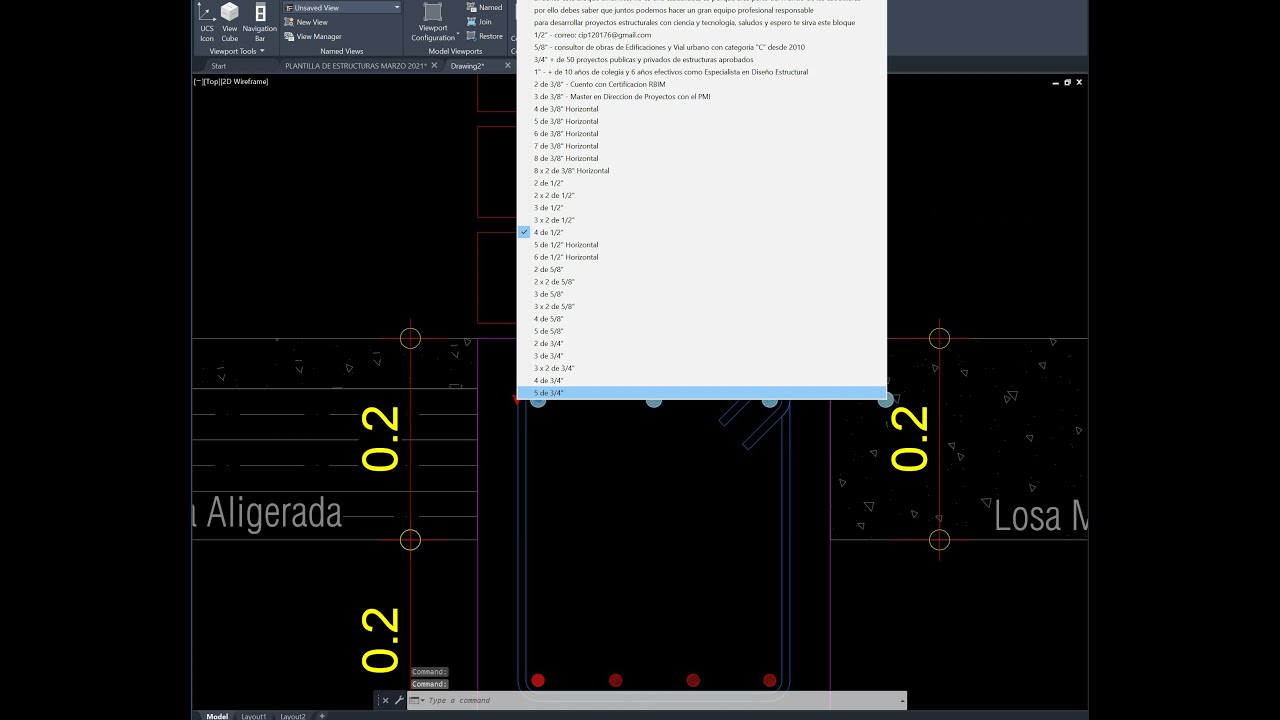The width and height of the screenshot is (1280, 720).
Task: Switch to the Start tab
Action: point(218,66)
